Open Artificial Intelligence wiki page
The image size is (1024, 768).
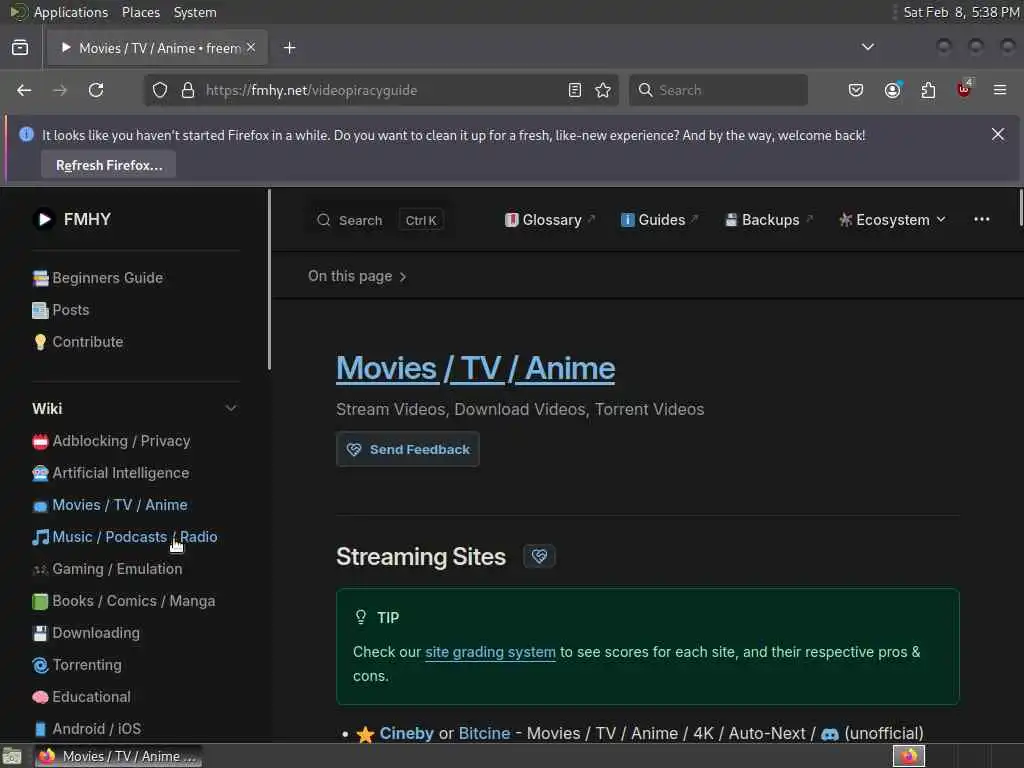(111, 473)
